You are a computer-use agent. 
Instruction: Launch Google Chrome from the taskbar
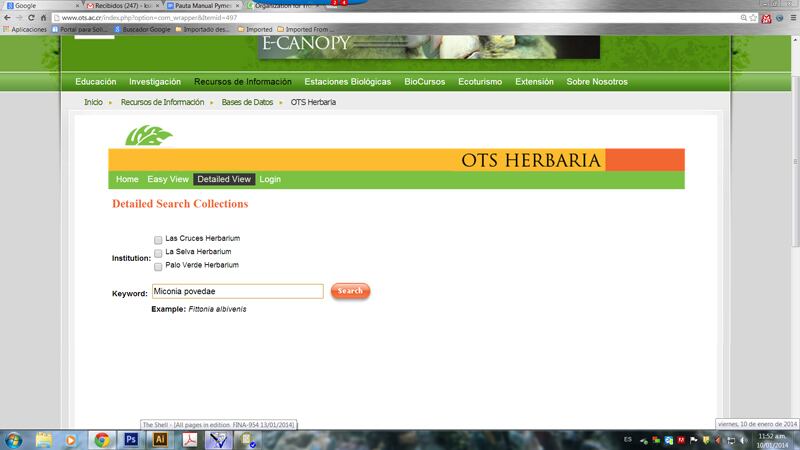[x=101, y=439]
